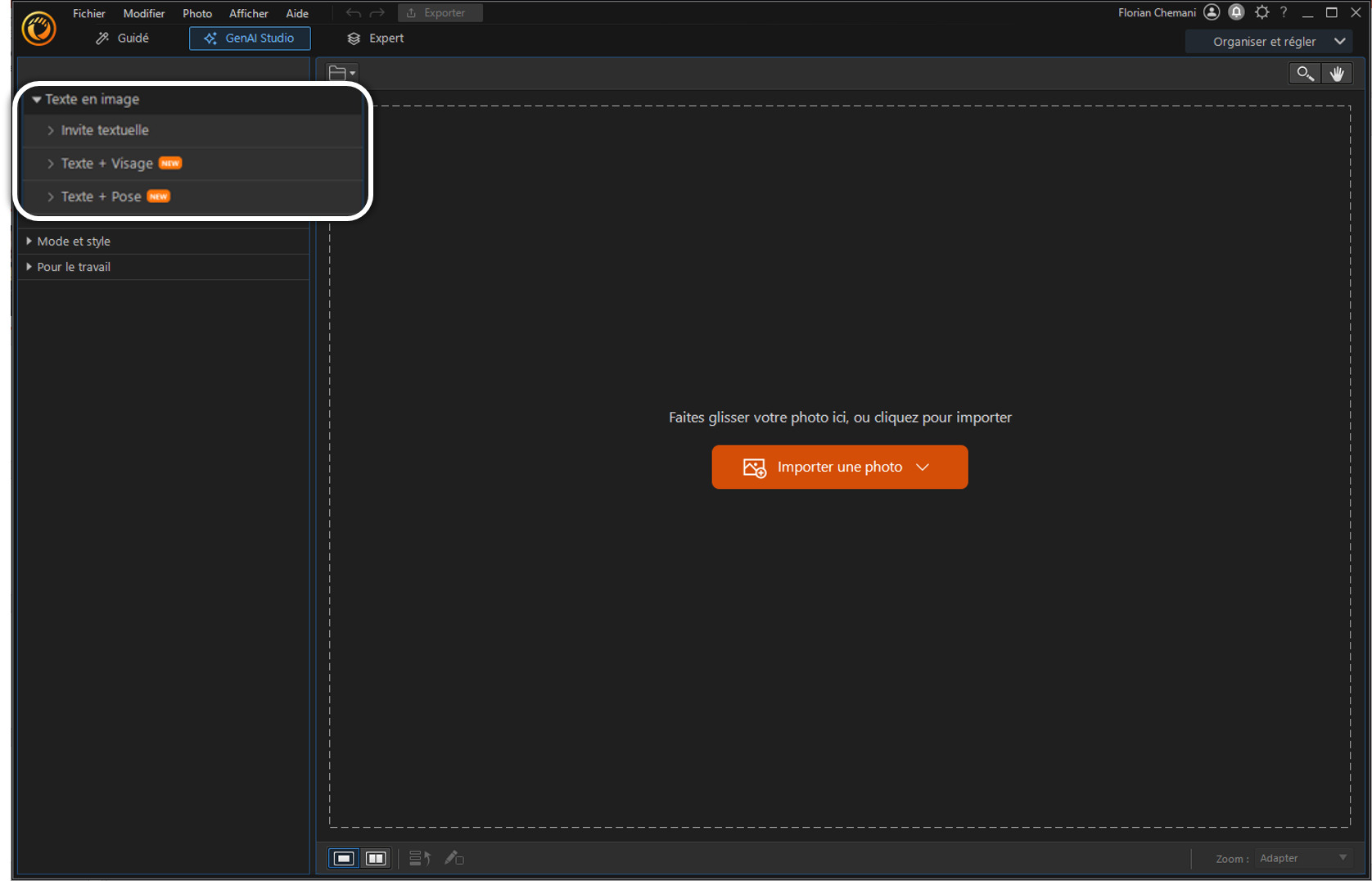
Task: Click the question mark help icon
Action: (x=1284, y=12)
